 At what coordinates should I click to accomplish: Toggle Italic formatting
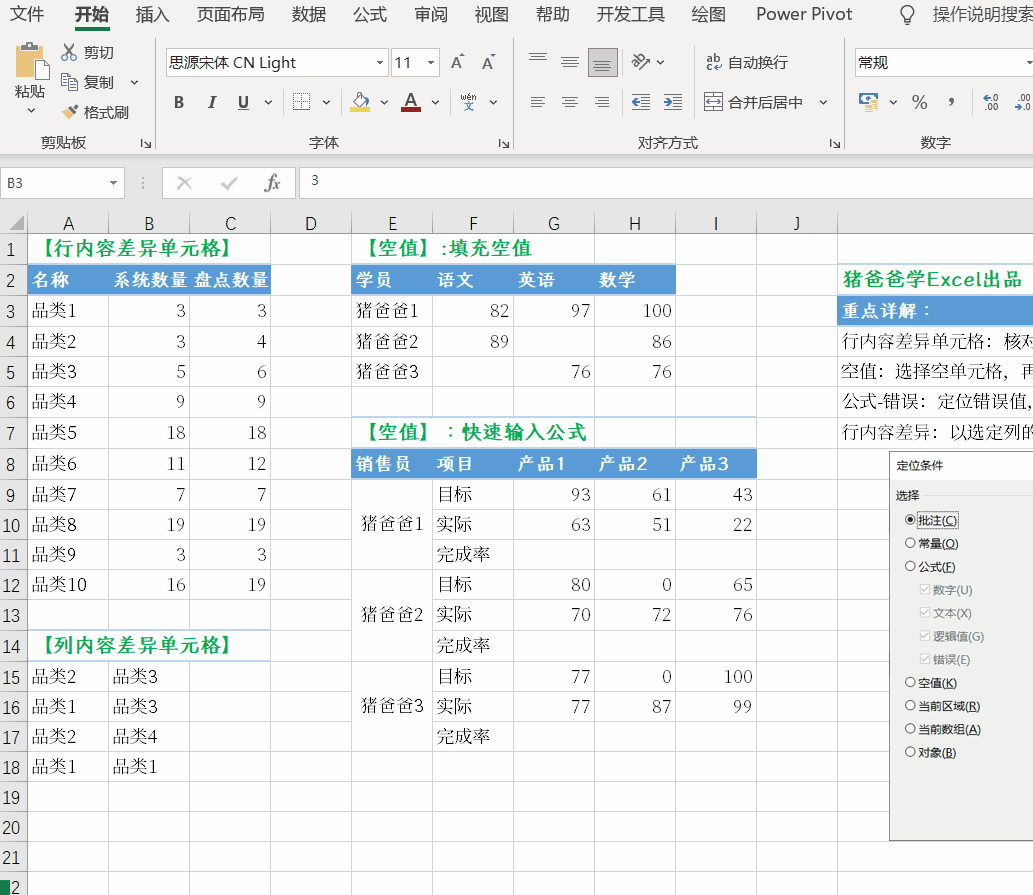(211, 102)
